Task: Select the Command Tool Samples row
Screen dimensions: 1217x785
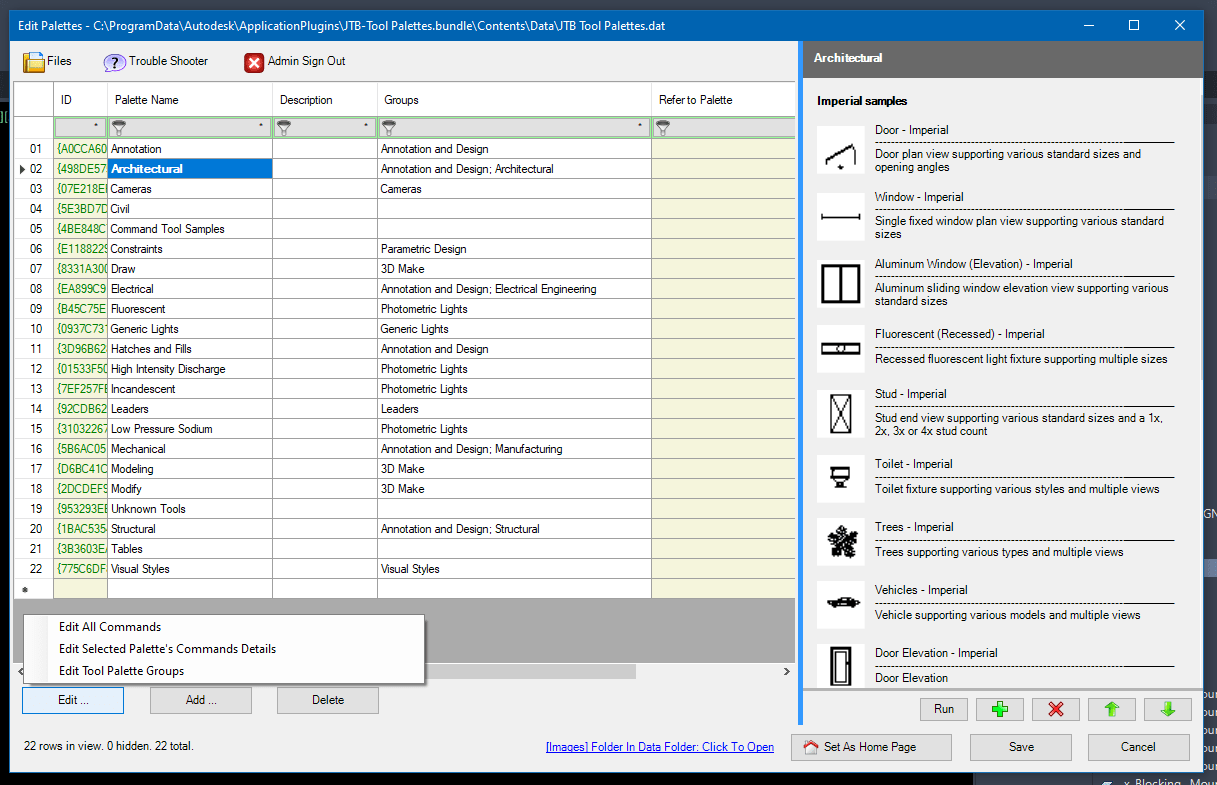Action: coord(190,229)
